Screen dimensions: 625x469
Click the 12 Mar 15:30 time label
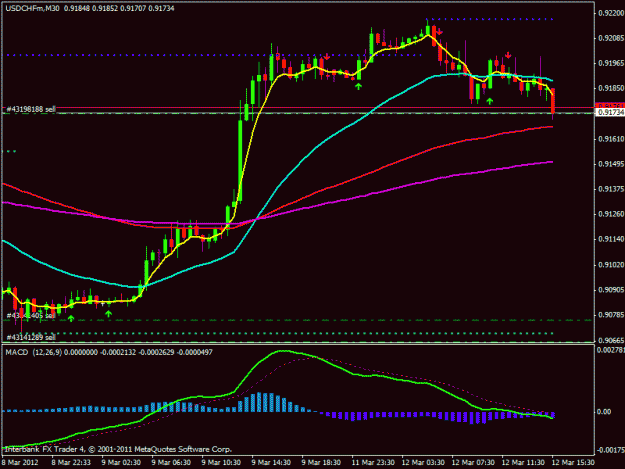click(x=573, y=463)
